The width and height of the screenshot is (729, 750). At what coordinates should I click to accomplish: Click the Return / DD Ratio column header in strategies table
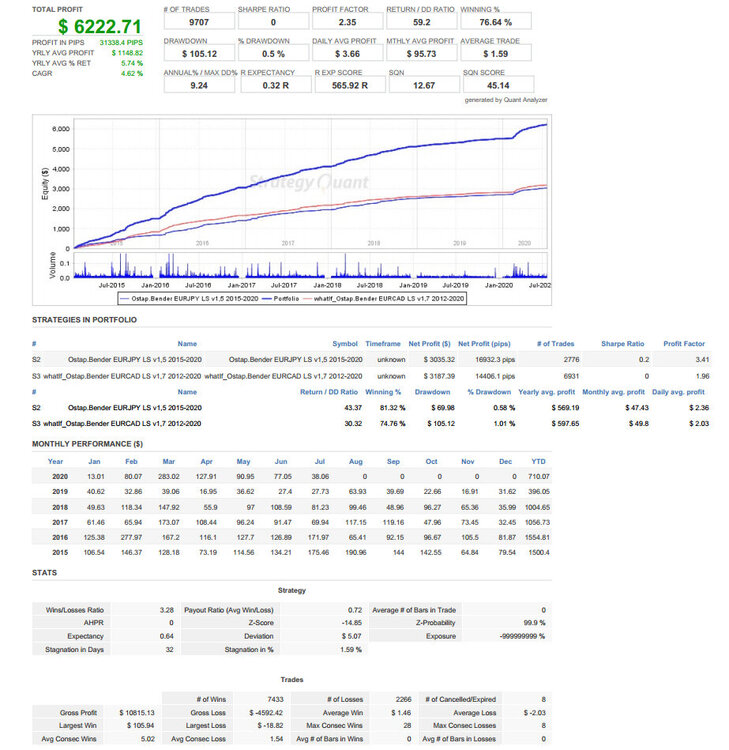(x=329, y=392)
